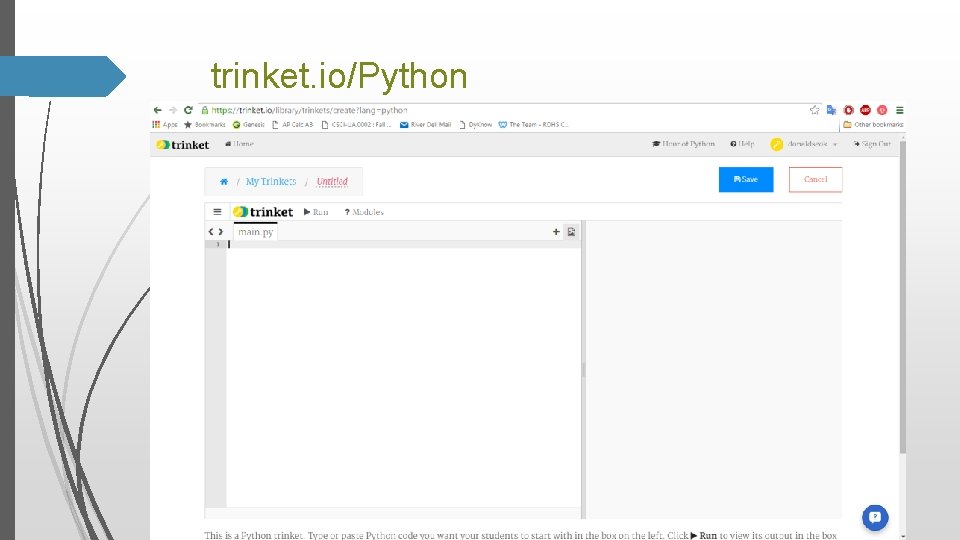Open the Help menu item
Screen dimensions: 960x540
point(742,144)
